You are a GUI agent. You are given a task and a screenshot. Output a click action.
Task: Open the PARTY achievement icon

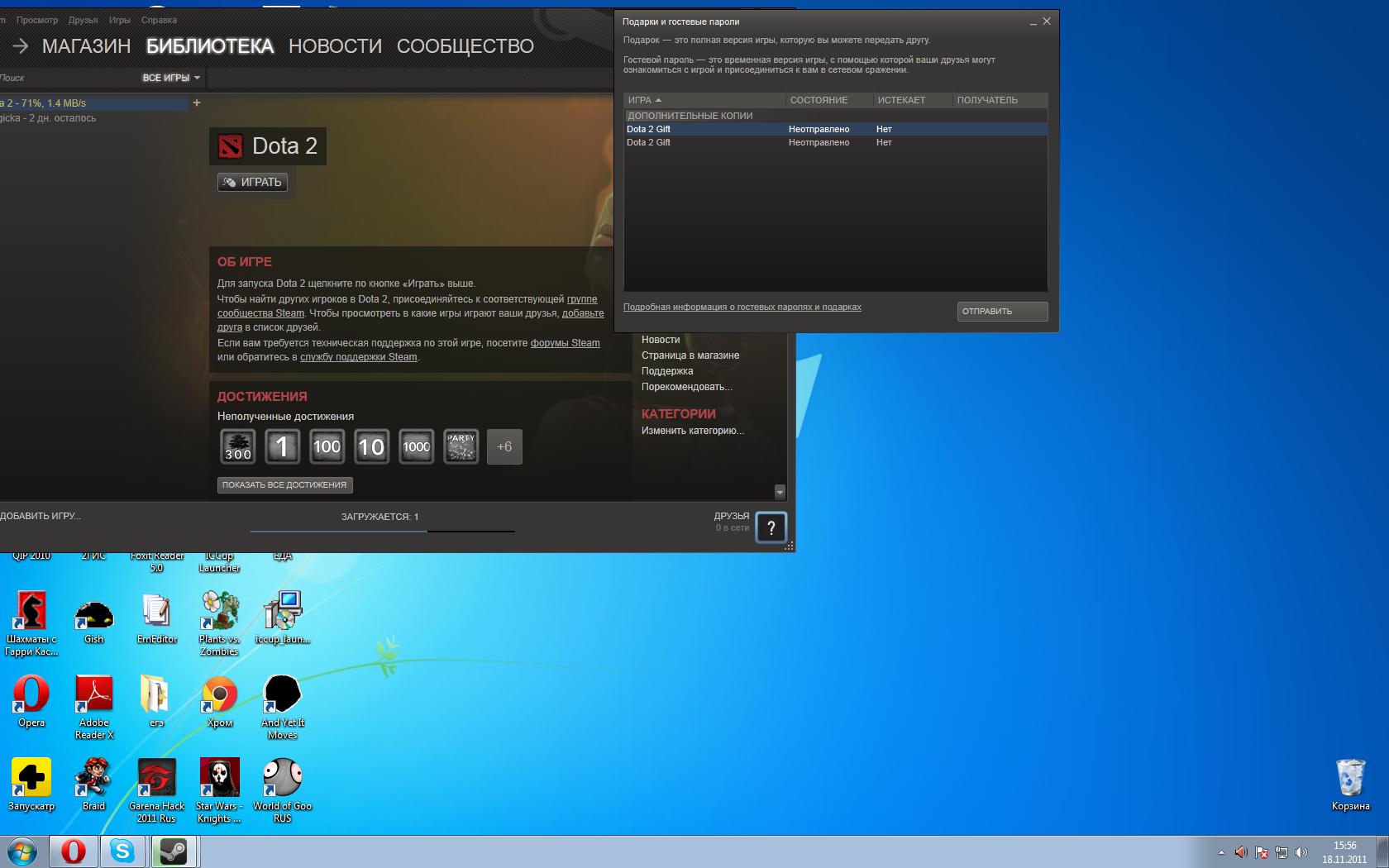tap(461, 446)
